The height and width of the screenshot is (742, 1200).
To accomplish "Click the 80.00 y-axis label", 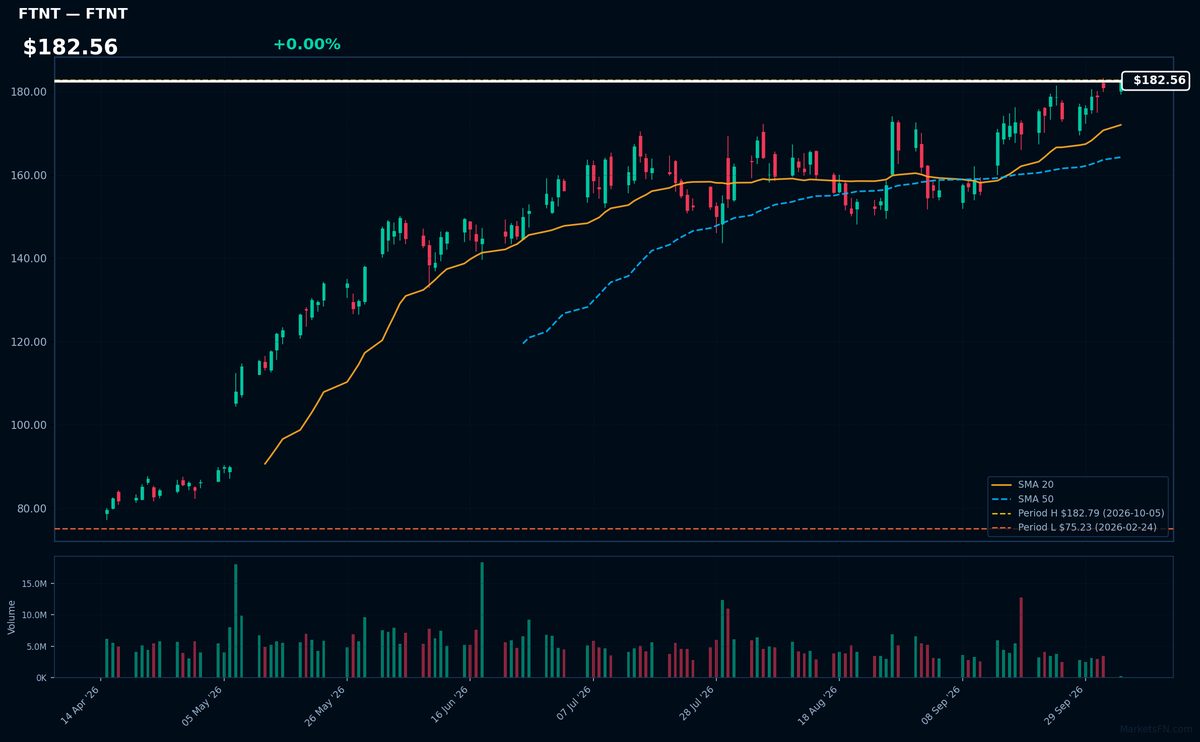I will tap(33, 508).
